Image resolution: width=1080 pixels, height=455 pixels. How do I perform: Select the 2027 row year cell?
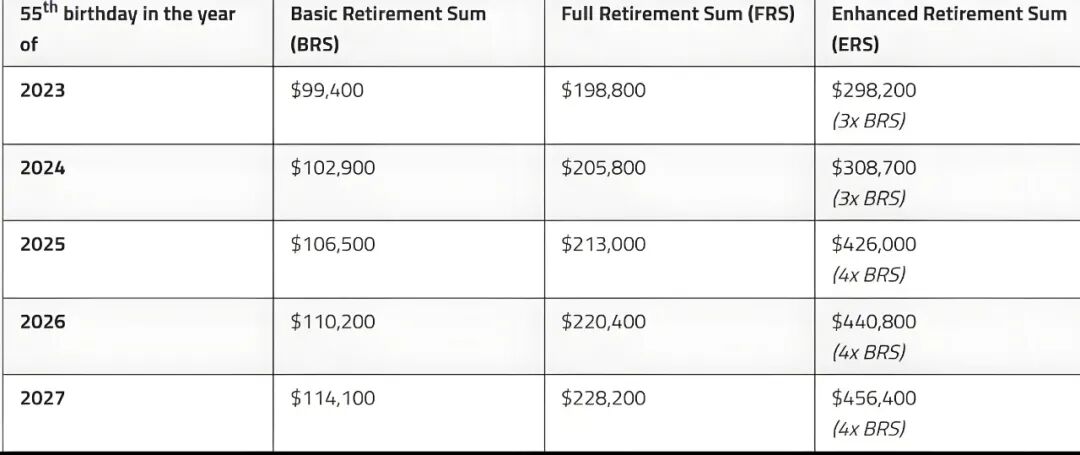point(42,398)
